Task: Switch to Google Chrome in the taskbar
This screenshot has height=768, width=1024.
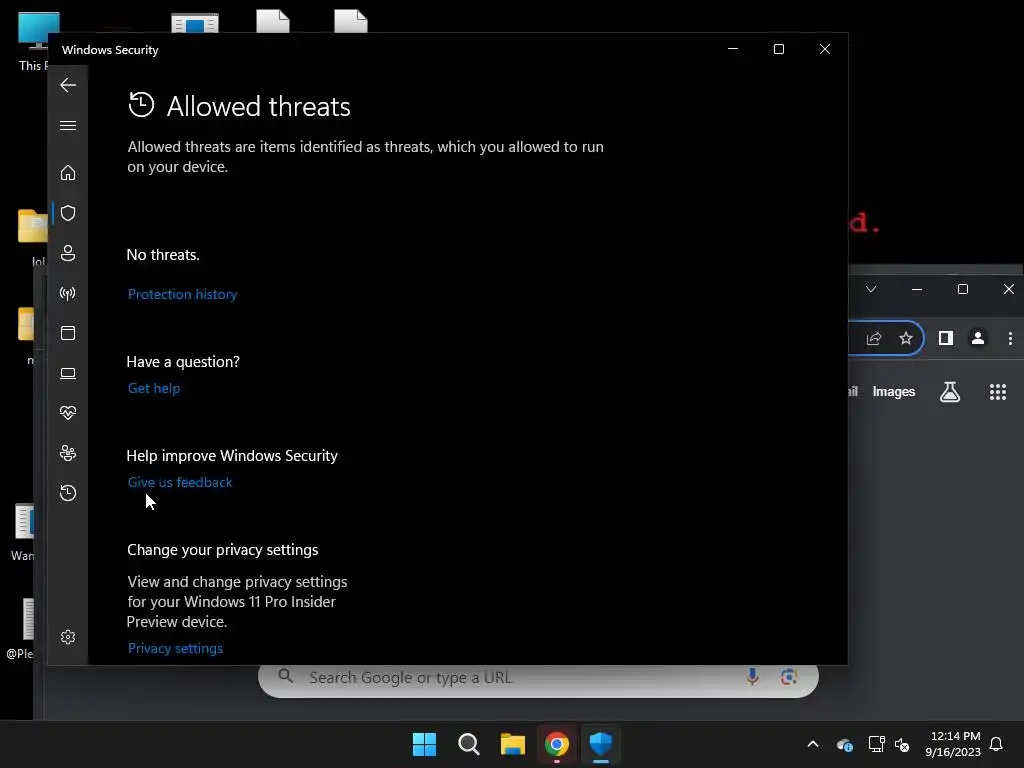Action: 556,744
